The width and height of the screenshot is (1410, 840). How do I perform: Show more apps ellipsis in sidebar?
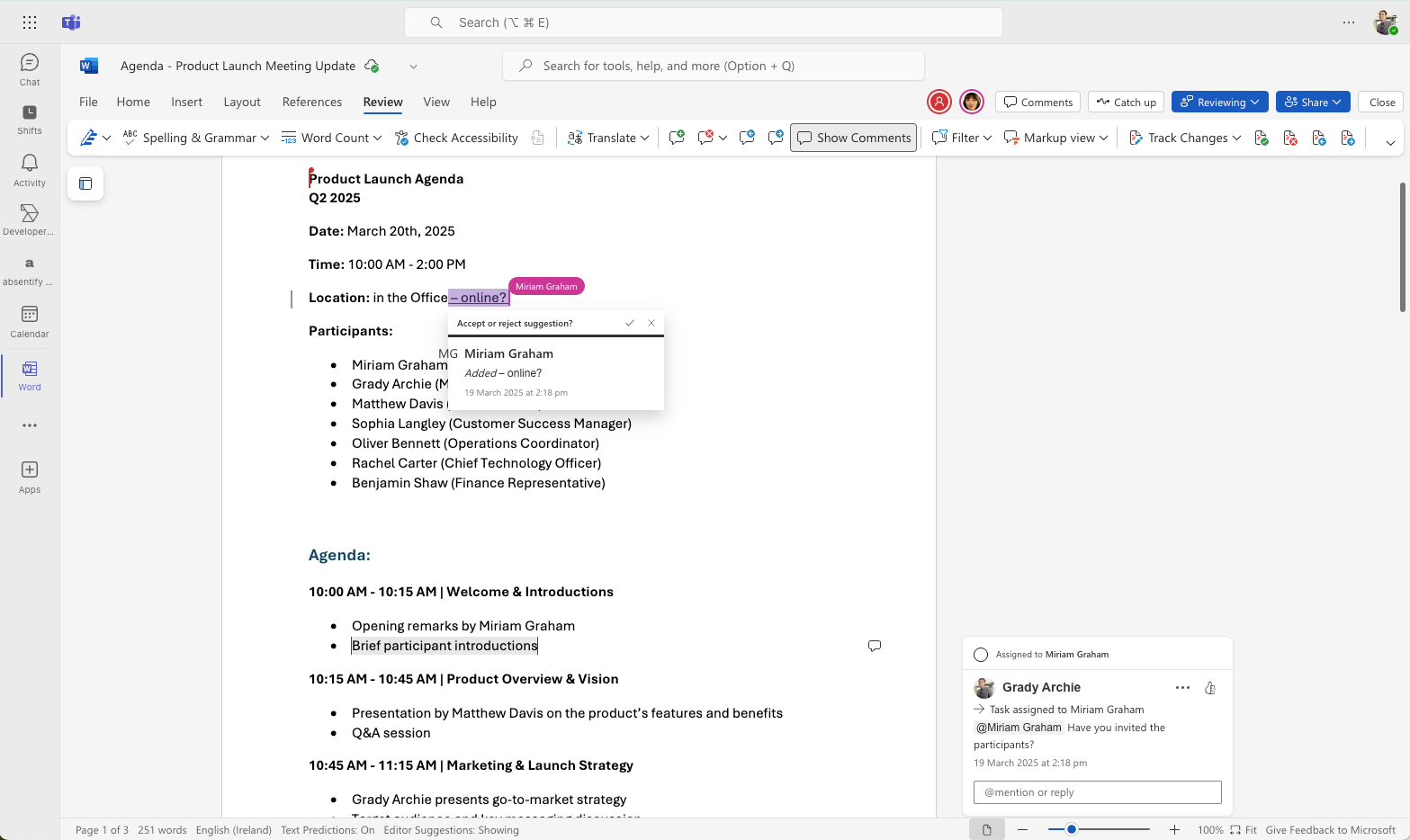pos(30,425)
